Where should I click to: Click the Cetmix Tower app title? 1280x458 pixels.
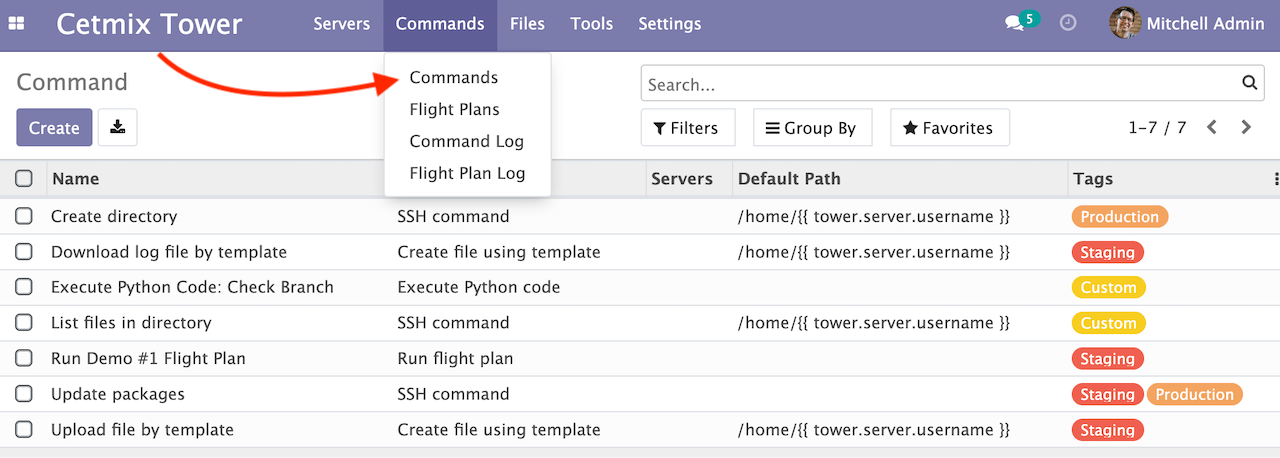click(x=149, y=23)
